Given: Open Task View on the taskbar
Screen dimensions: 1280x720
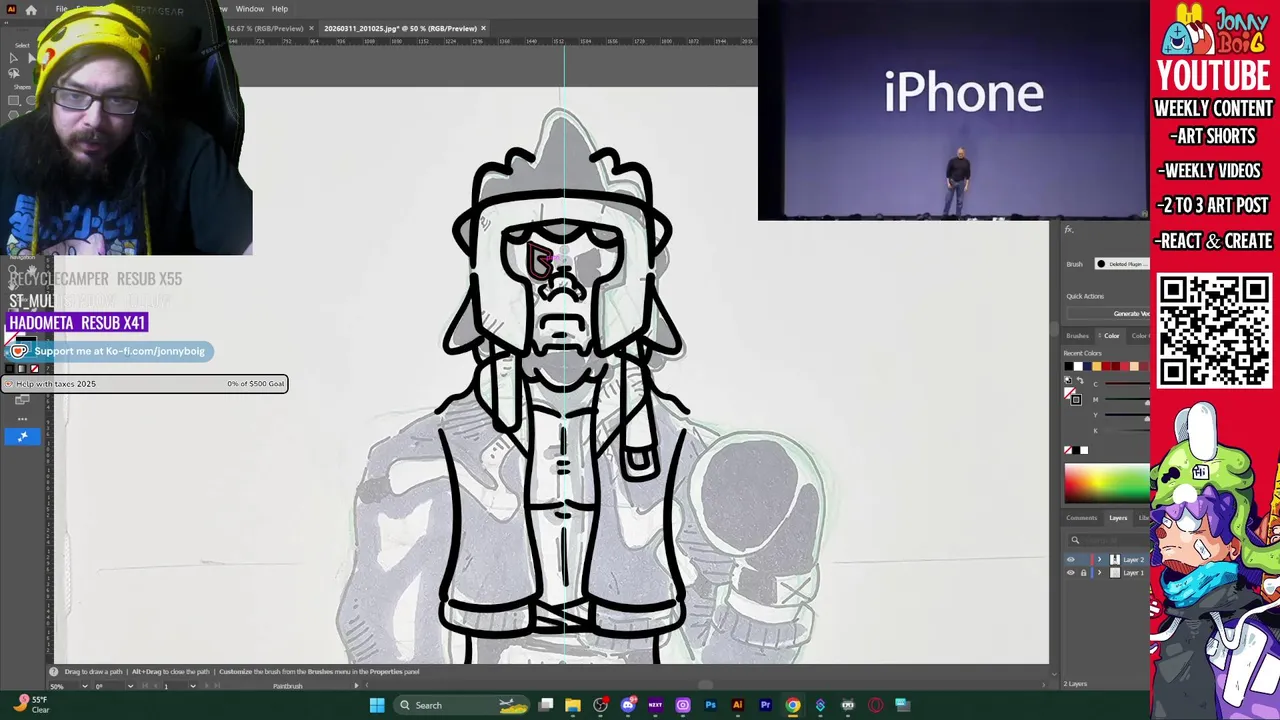Looking at the screenshot, I should click(x=546, y=705).
